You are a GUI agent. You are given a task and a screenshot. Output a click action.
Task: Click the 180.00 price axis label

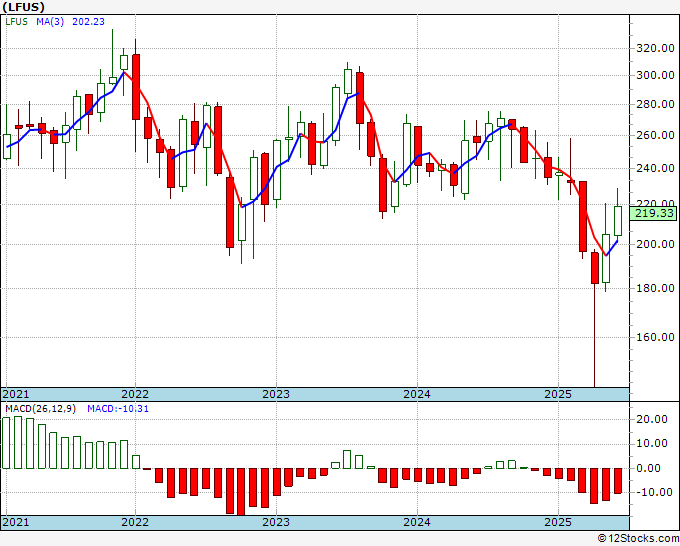[x=655, y=288]
